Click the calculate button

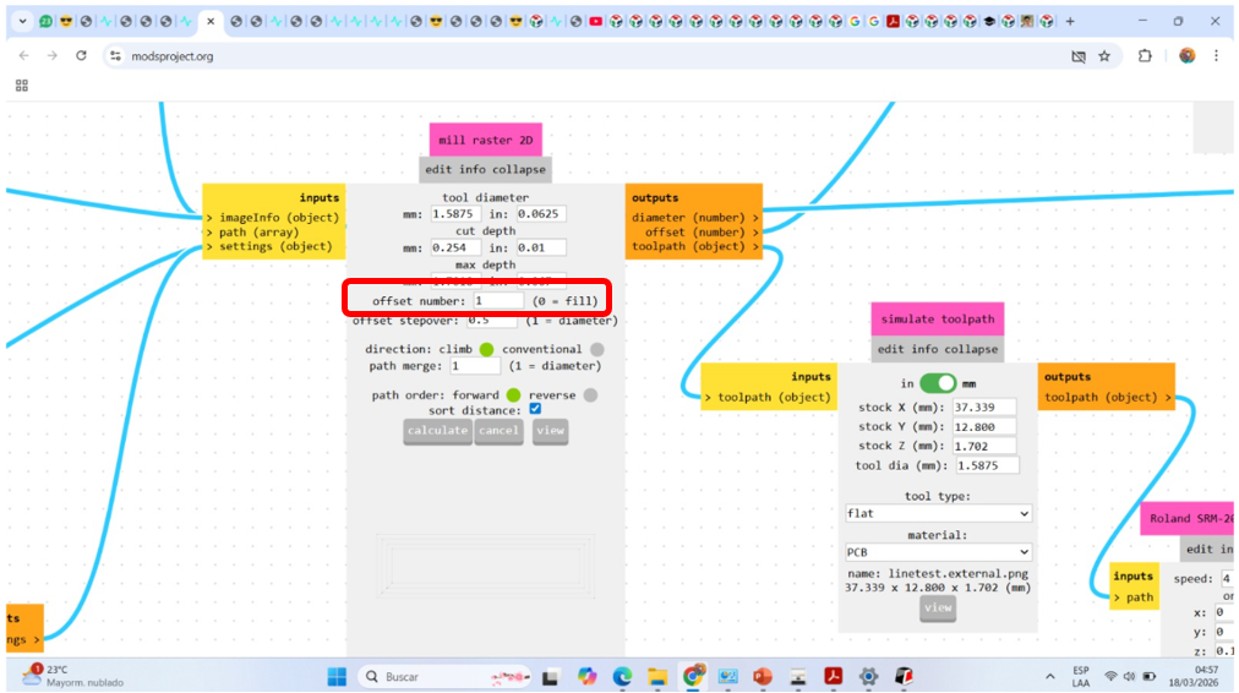click(x=437, y=431)
